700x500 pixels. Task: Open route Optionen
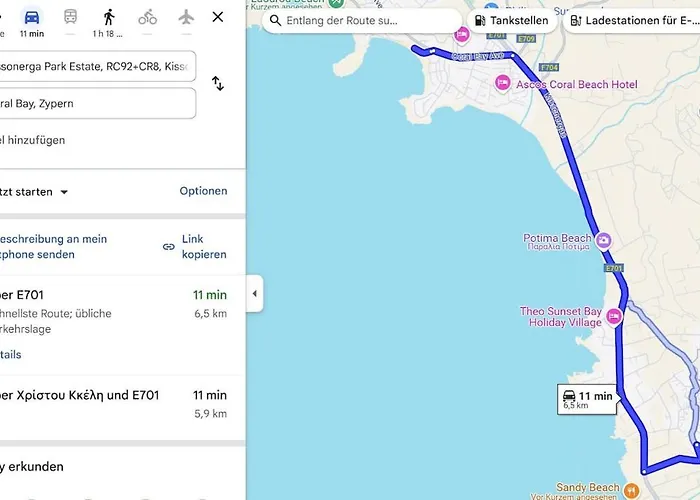pyautogui.click(x=203, y=191)
